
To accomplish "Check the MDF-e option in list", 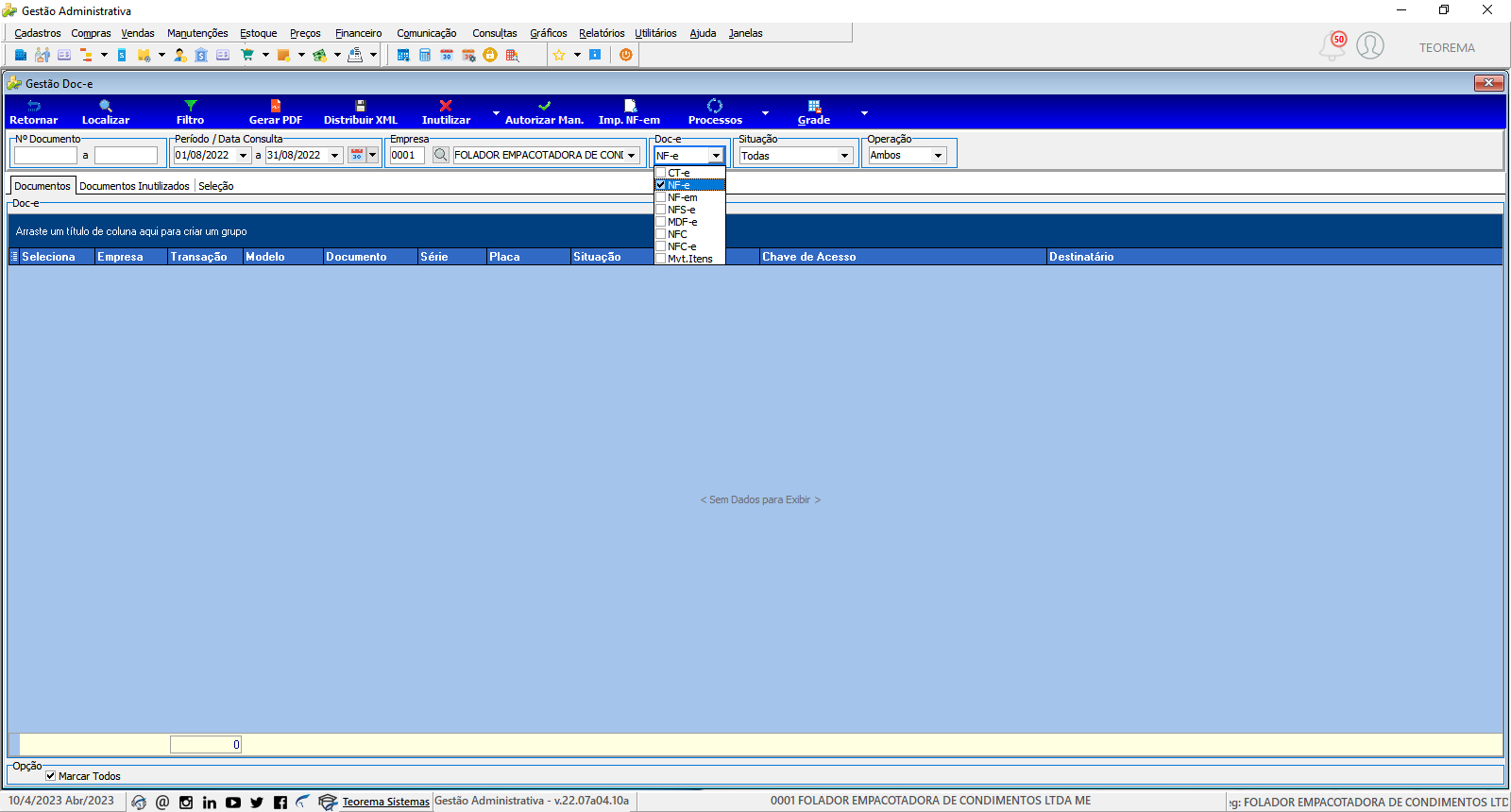I will 661,222.
